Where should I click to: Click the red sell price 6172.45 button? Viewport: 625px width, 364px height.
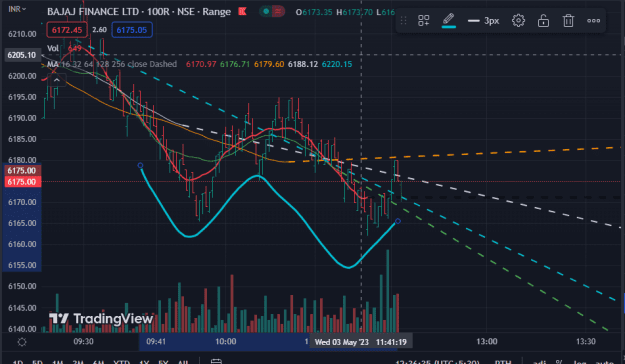(67, 30)
